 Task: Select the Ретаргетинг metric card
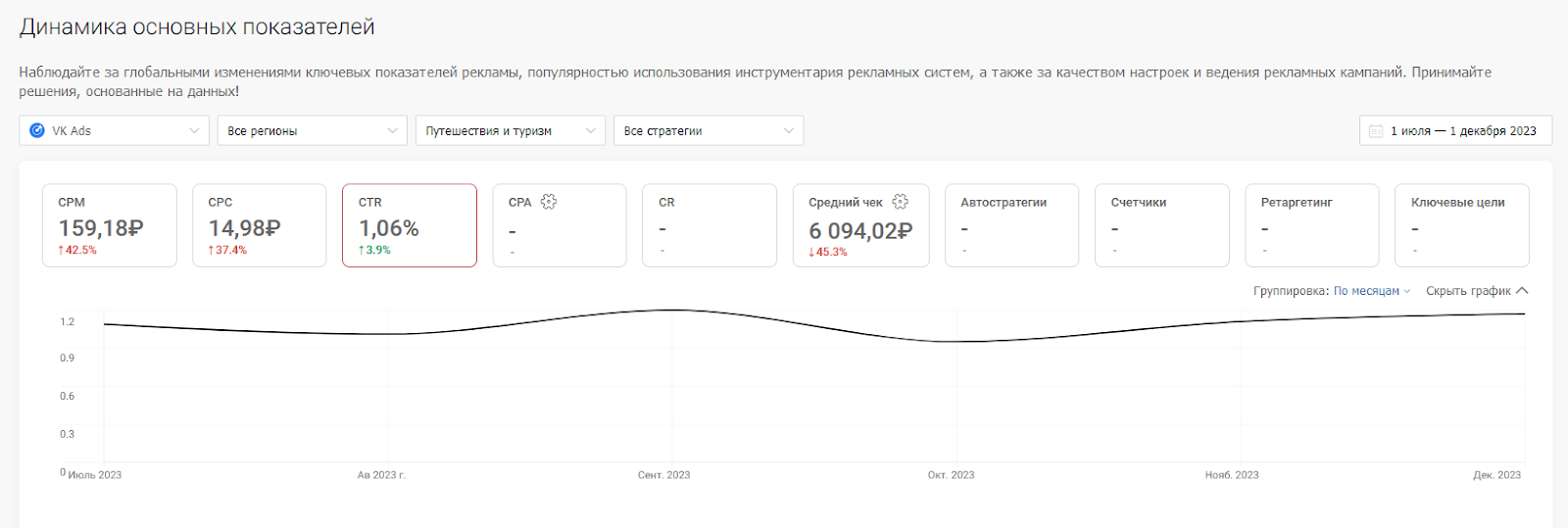pyautogui.click(x=1312, y=225)
